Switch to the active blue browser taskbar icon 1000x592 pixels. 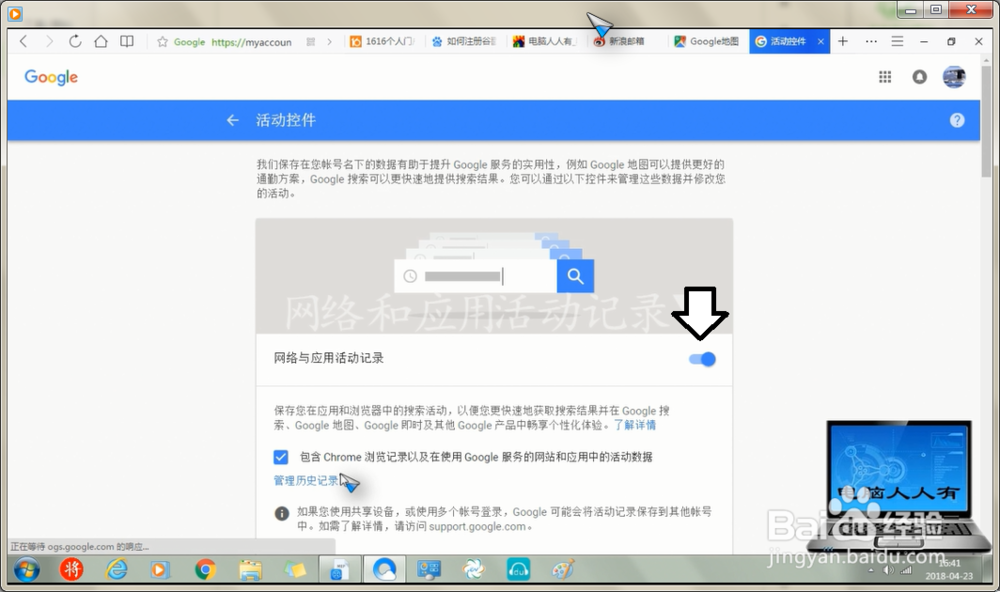[384, 570]
